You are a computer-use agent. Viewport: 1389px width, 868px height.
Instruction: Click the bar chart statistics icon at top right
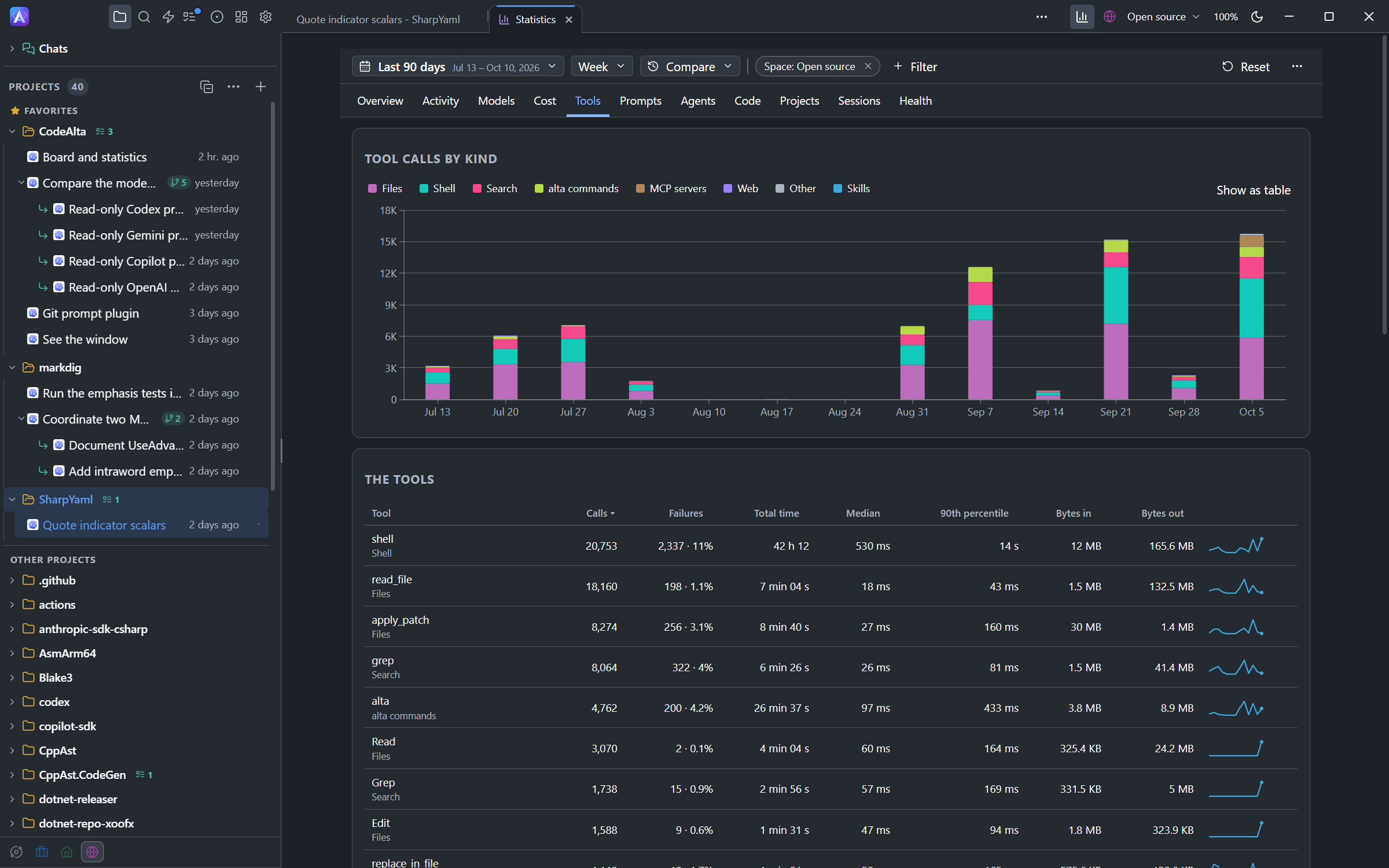pyautogui.click(x=1082, y=17)
